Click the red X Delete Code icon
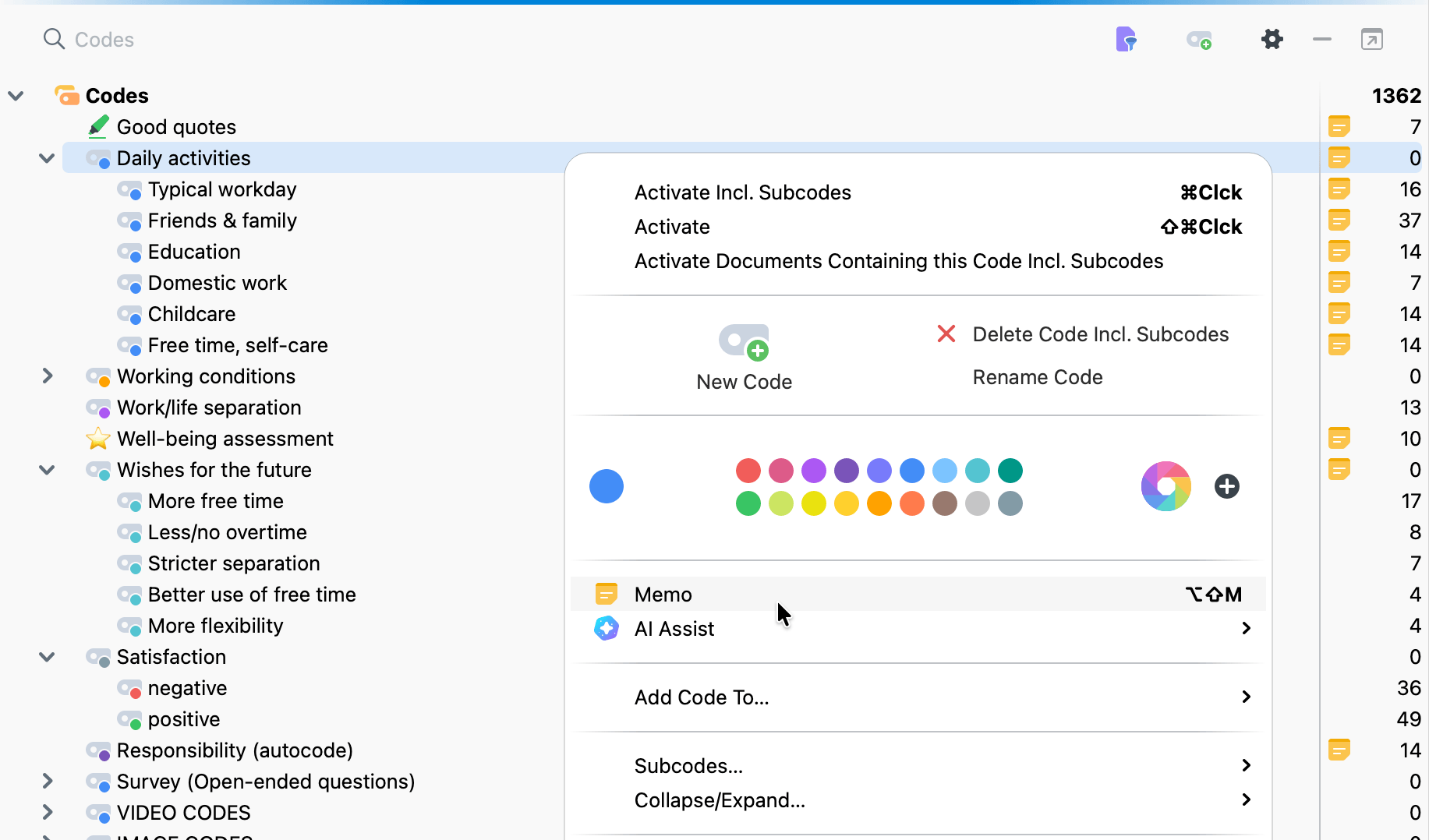The width and height of the screenshot is (1429, 840). (946, 334)
